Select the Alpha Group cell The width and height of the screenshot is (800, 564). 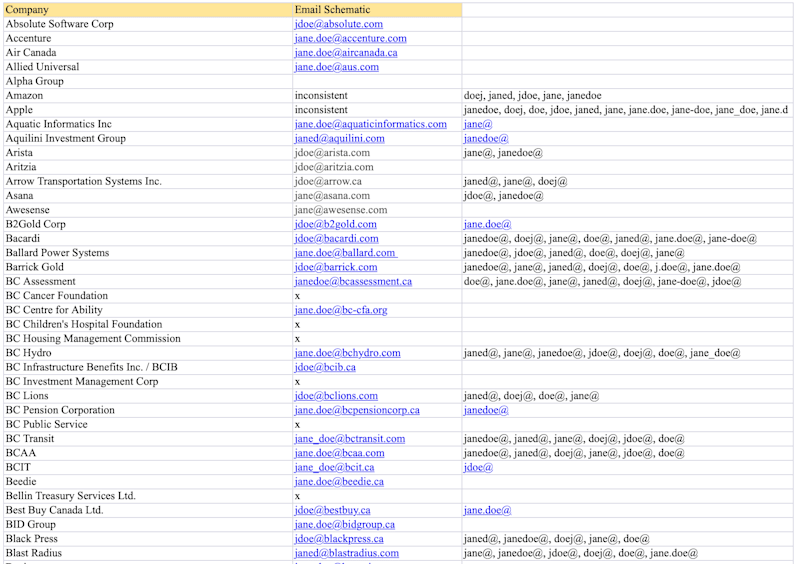[148, 81]
